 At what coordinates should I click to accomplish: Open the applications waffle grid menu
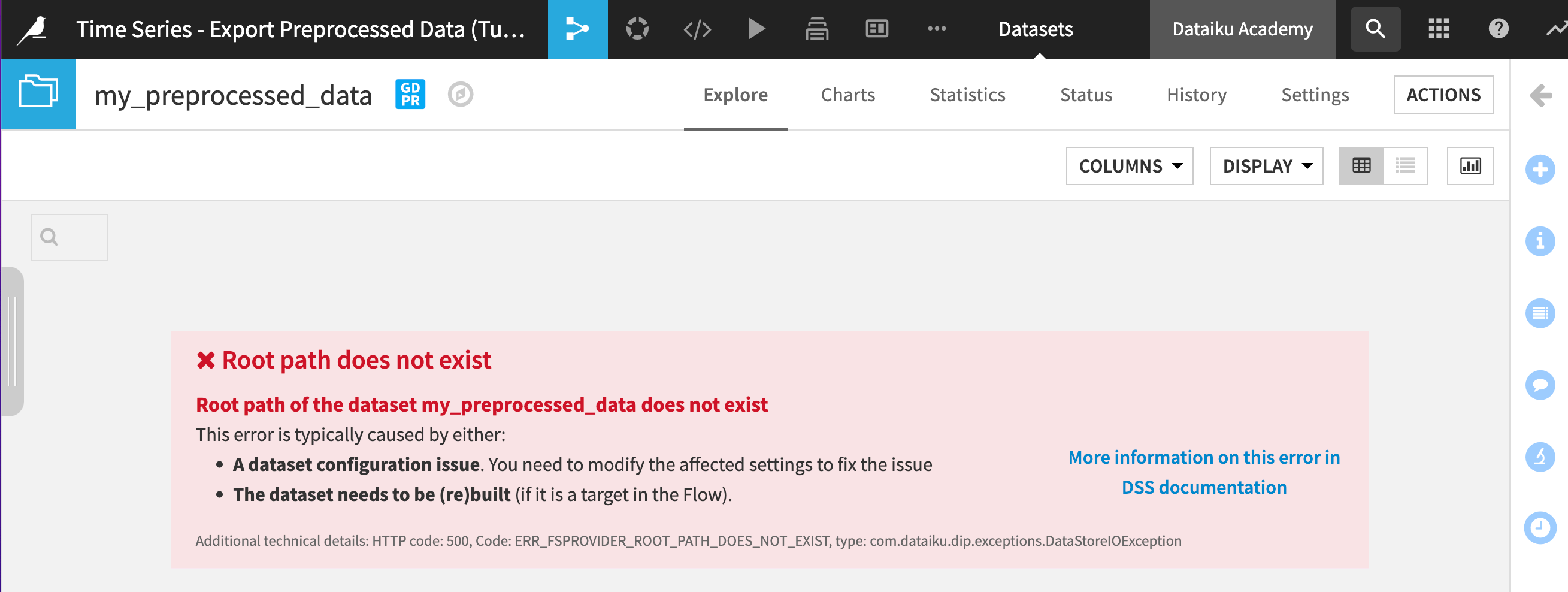click(x=1439, y=29)
